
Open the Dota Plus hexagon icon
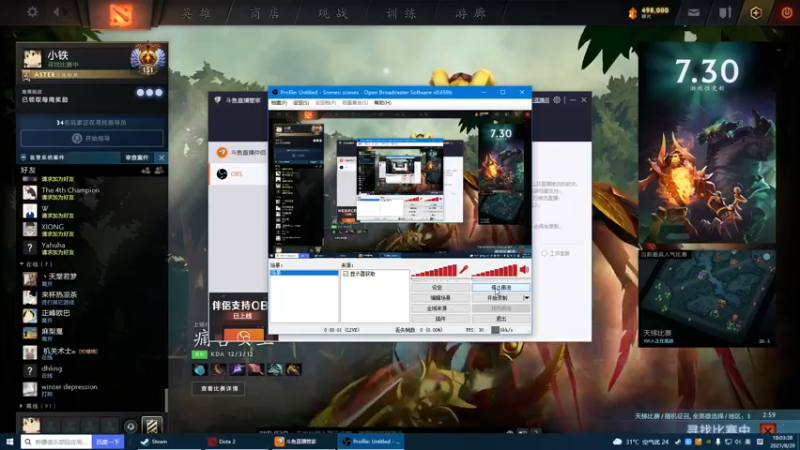[x=756, y=13]
